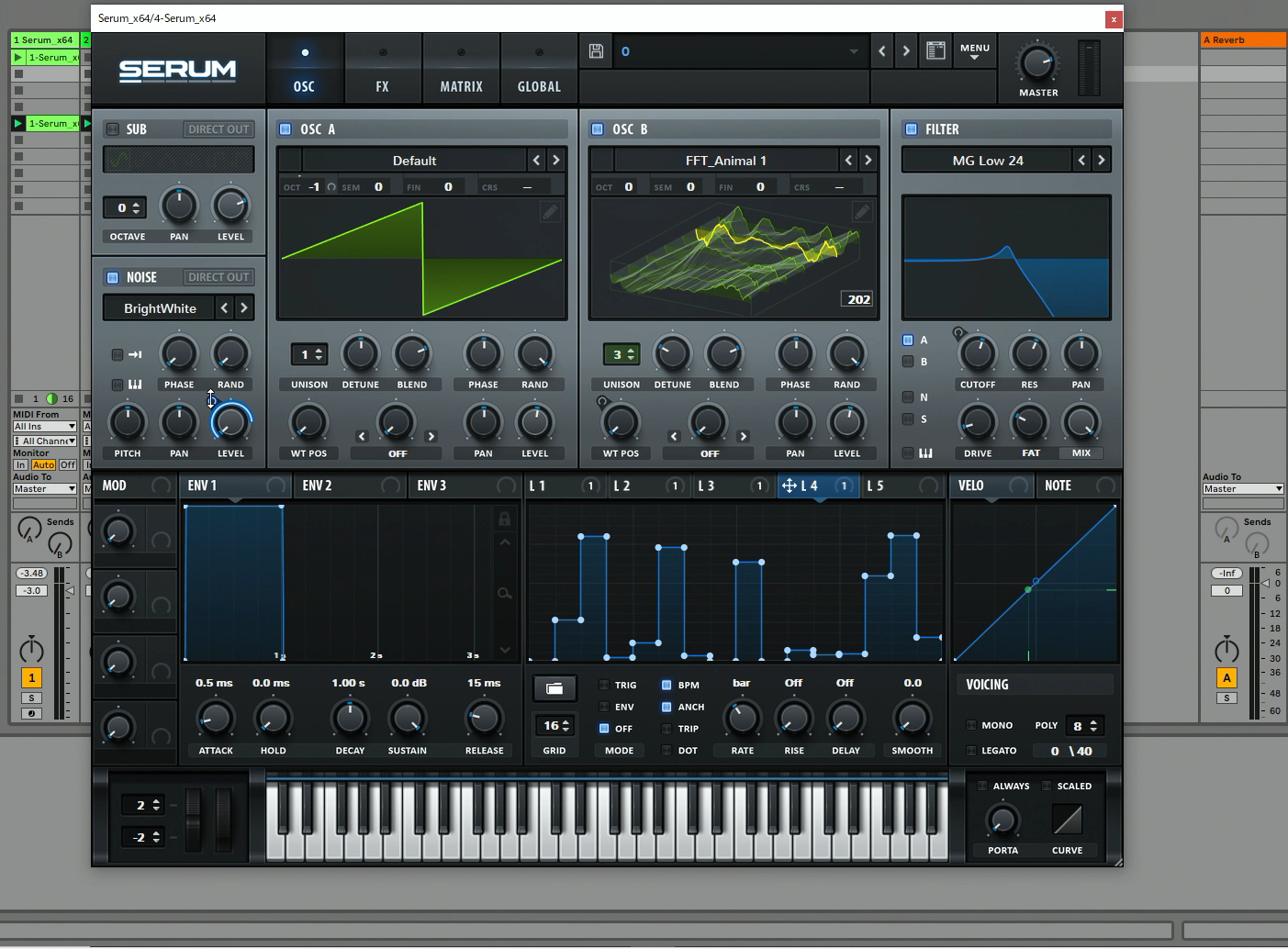Open the Osc B wavetable editor pencil icon
The height and width of the screenshot is (949, 1288).
click(x=862, y=211)
